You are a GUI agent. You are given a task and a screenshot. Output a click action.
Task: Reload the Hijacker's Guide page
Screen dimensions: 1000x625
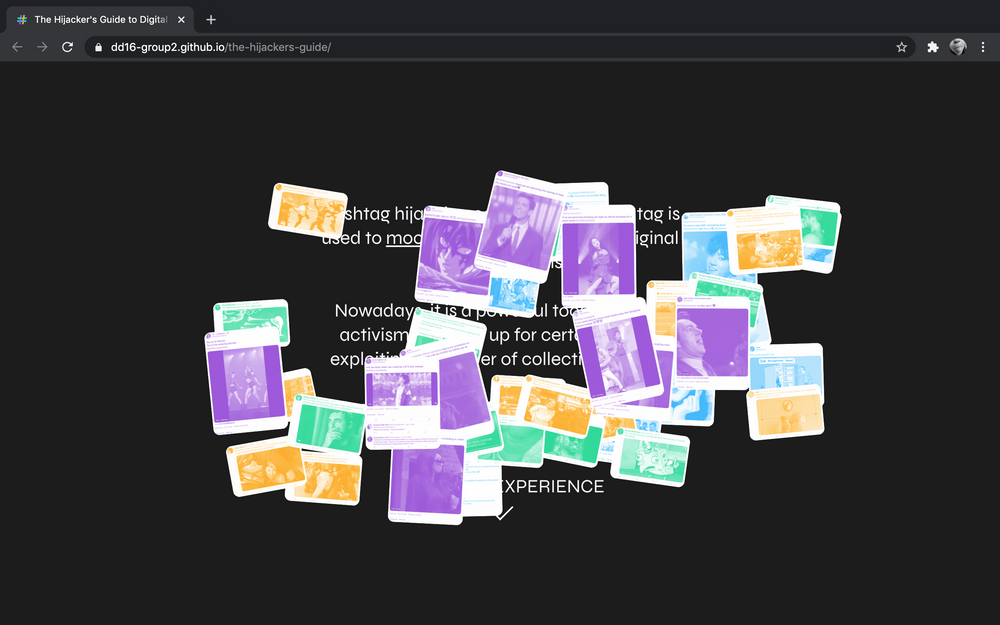coord(67,47)
